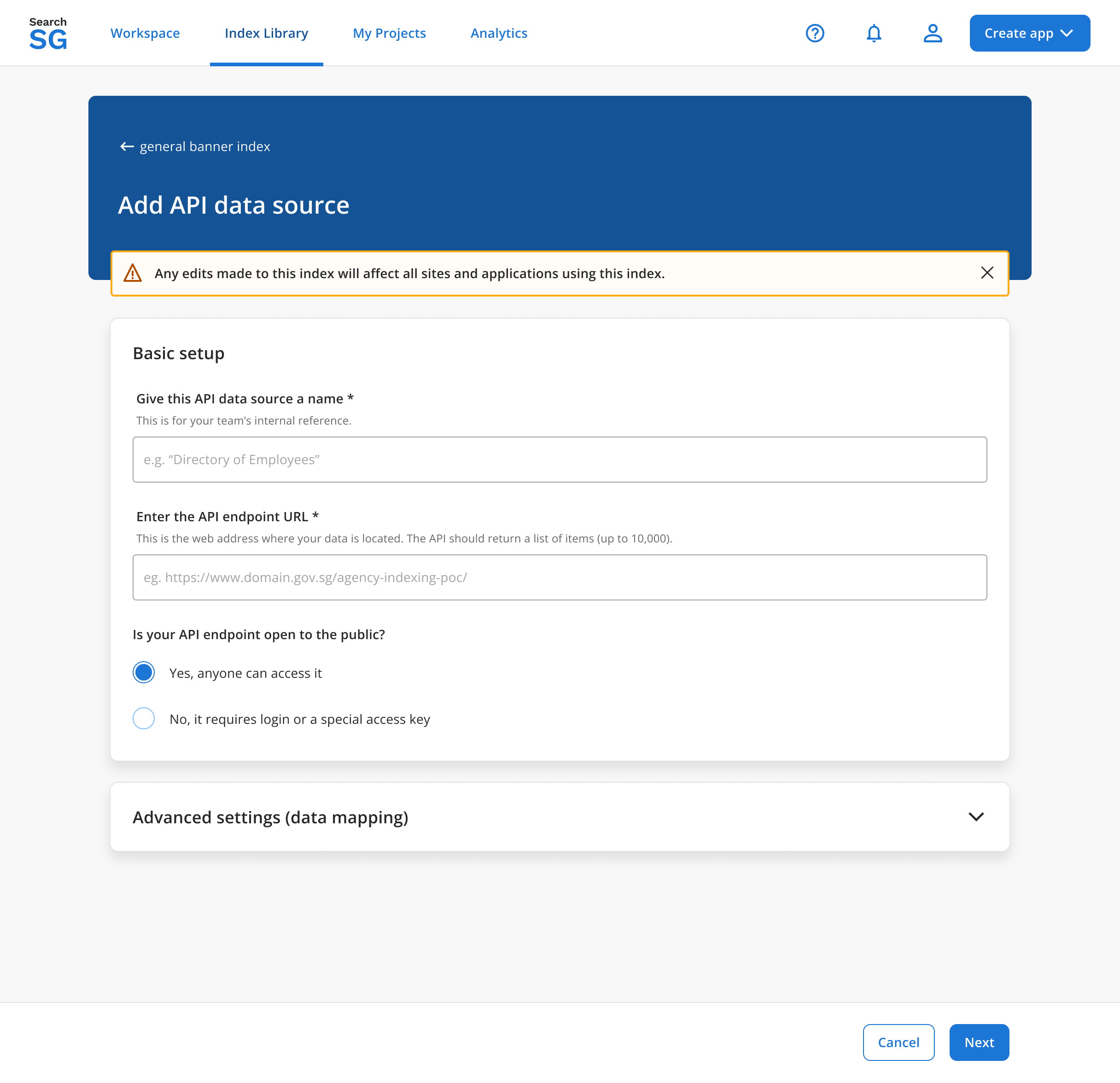Click the "Basic setup" heading
This screenshot has width=1120, height=1083.
pos(178,353)
